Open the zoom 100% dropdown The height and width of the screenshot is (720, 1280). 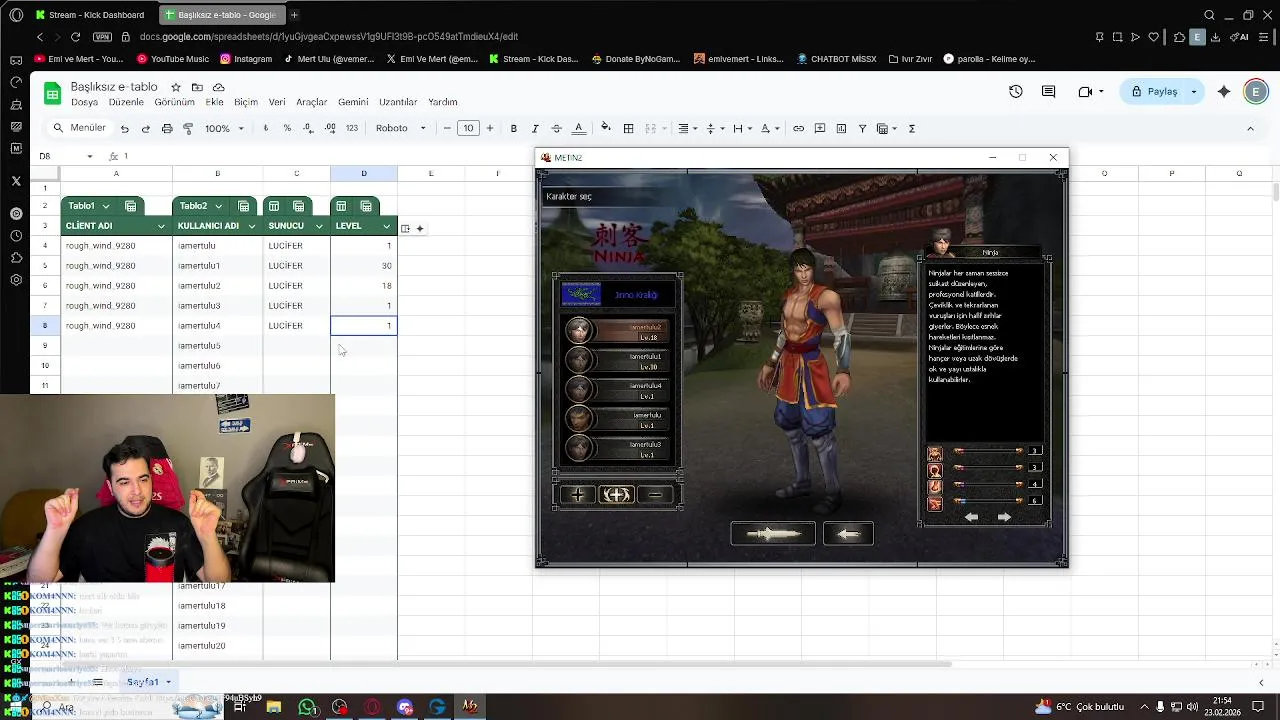[224, 128]
